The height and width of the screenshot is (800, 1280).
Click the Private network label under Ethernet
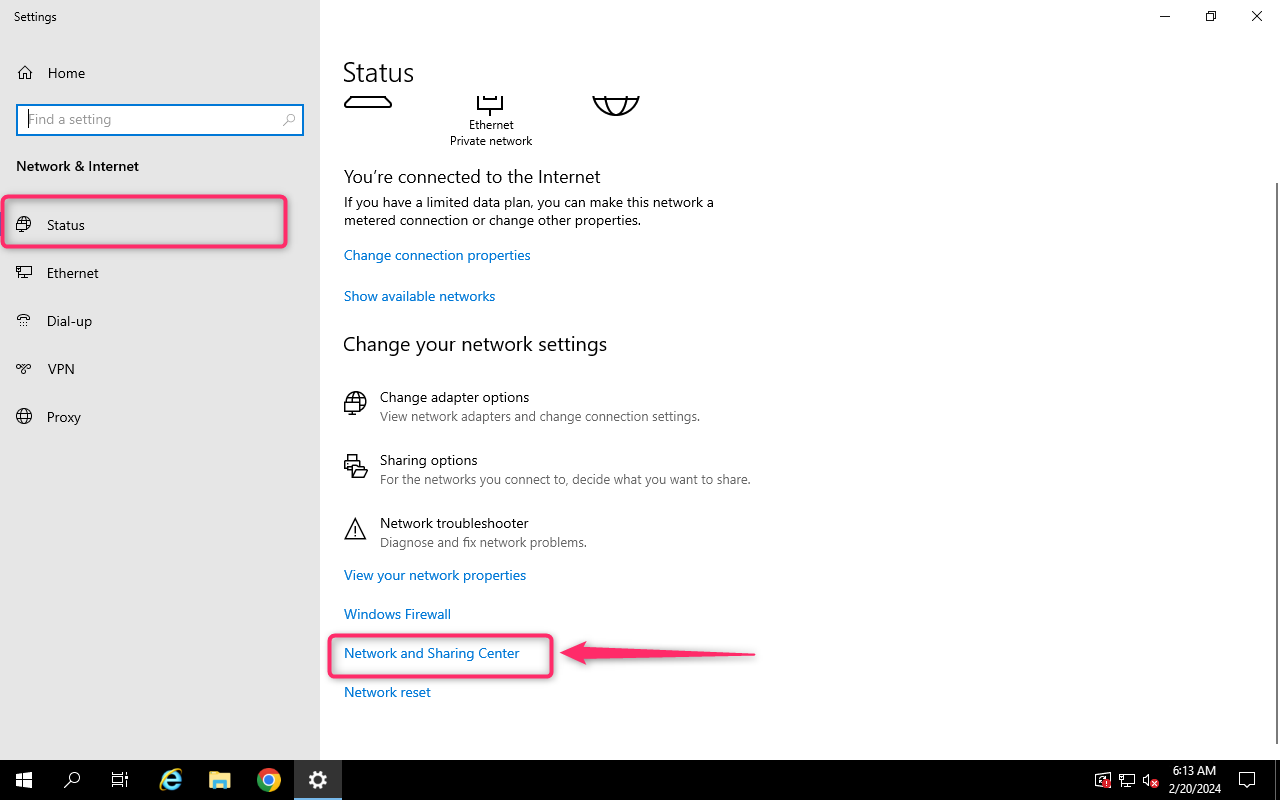(491, 141)
